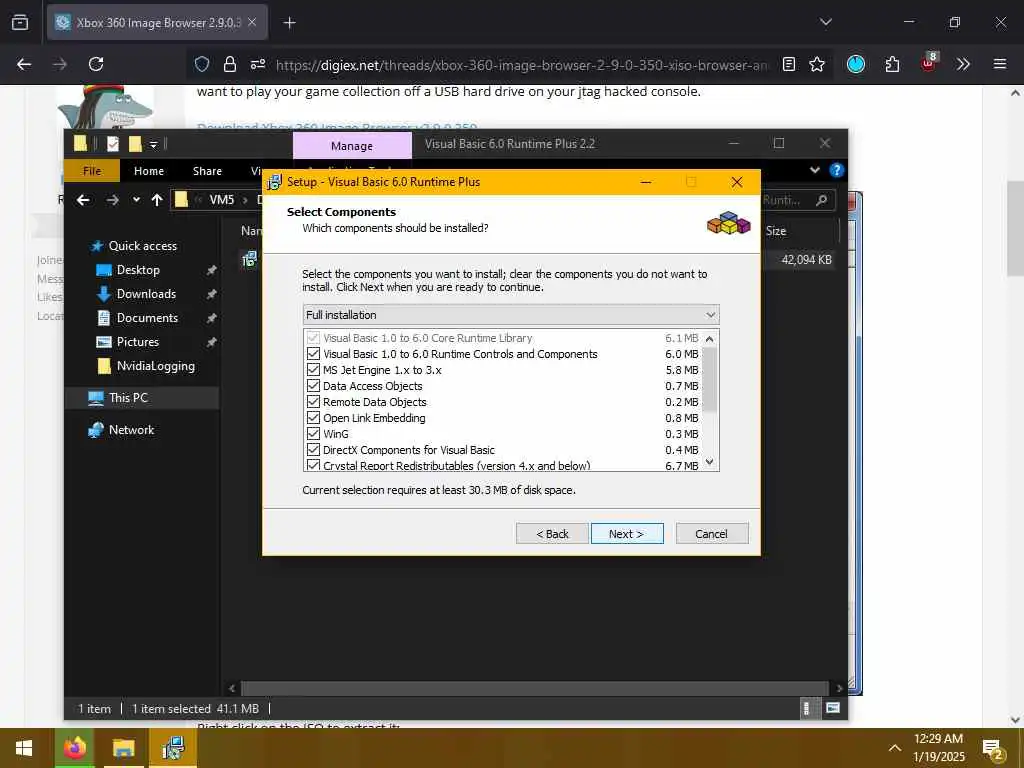Click components list scroll-up arrow
Viewport: 1024px width, 768px height.
(x=710, y=338)
